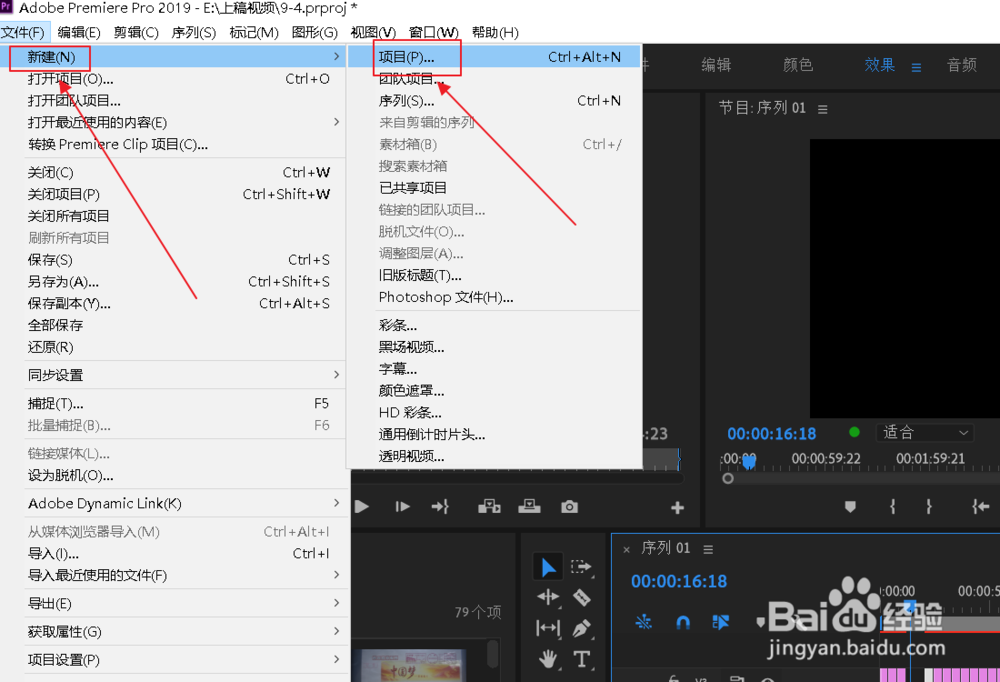Go to In point in Program monitor

[980, 507]
